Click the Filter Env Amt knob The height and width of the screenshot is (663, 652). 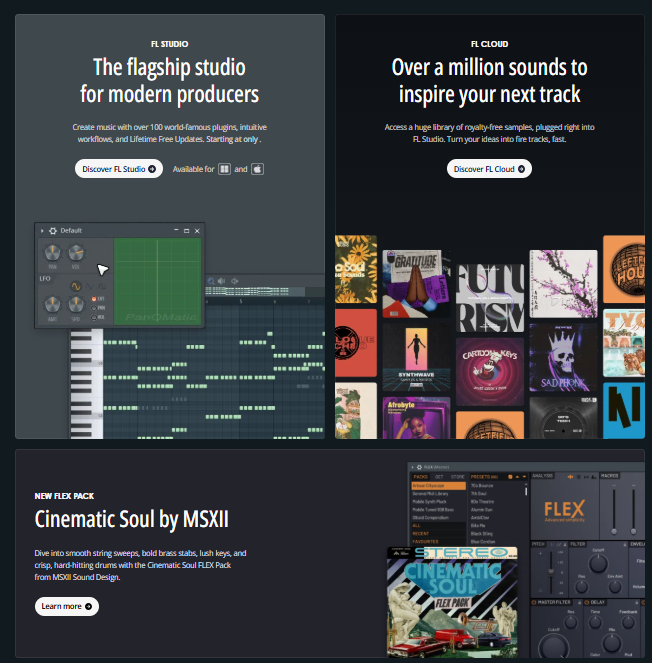click(614, 586)
